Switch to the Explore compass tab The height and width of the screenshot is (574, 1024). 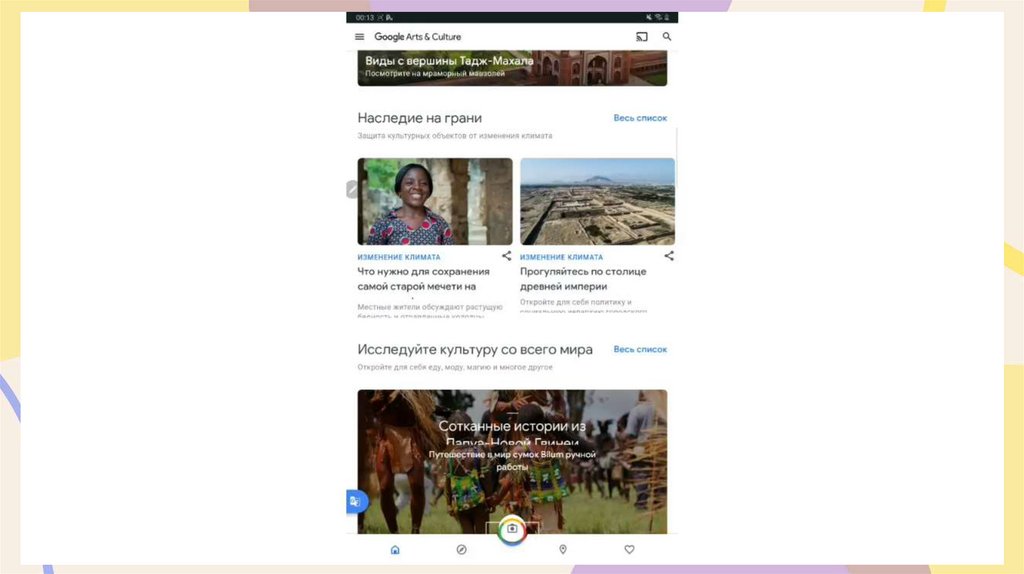pos(461,550)
